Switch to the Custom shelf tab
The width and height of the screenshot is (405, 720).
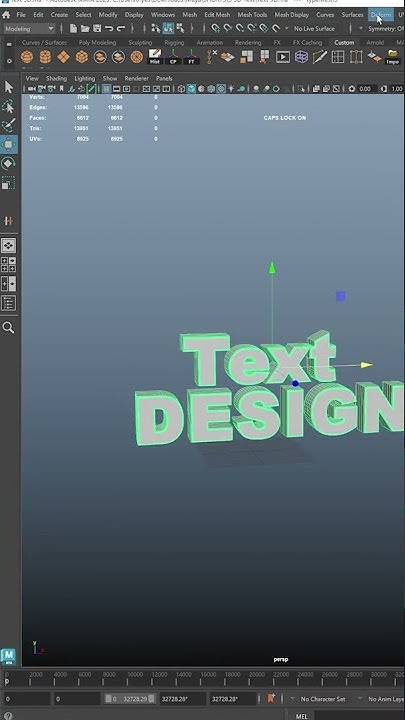(x=344, y=42)
